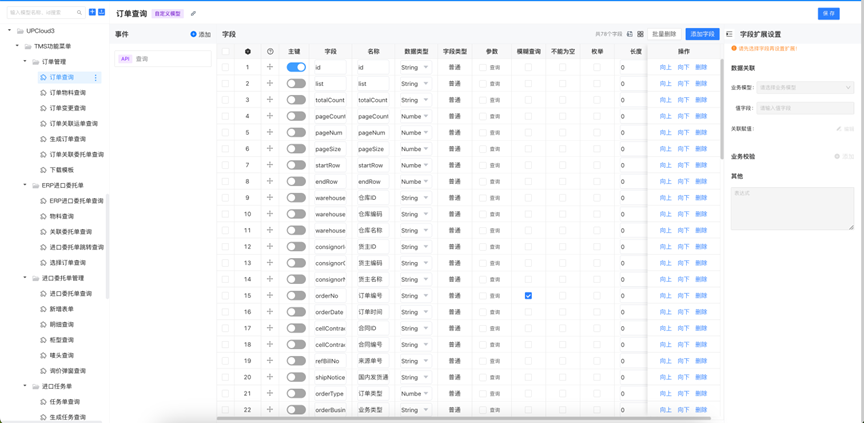The height and width of the screenshot is (423, 864).
Task: Click the grid view icon left of 批量删除
Action: (x=640, y=34)
